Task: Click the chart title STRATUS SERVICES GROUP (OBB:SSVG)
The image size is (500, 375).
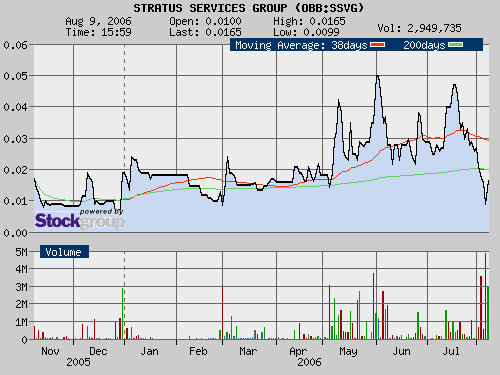Action: [249, 8]
